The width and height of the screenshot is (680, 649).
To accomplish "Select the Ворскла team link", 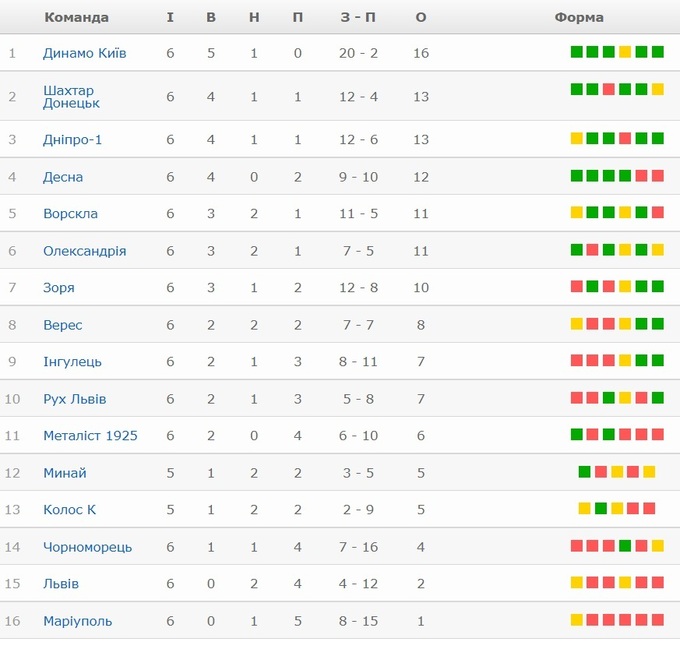I will coord(70,213).
